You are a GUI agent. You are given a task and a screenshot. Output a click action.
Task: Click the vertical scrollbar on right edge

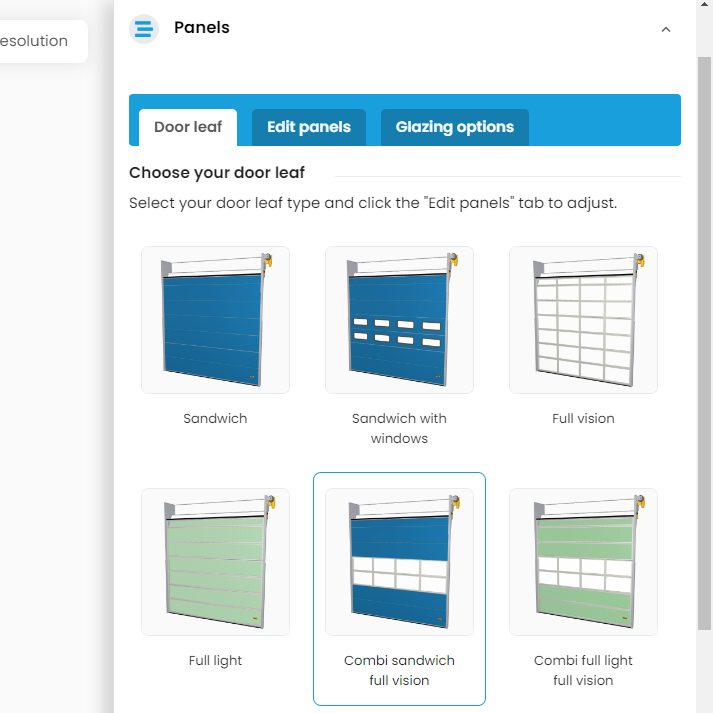[x=704, y=340]
